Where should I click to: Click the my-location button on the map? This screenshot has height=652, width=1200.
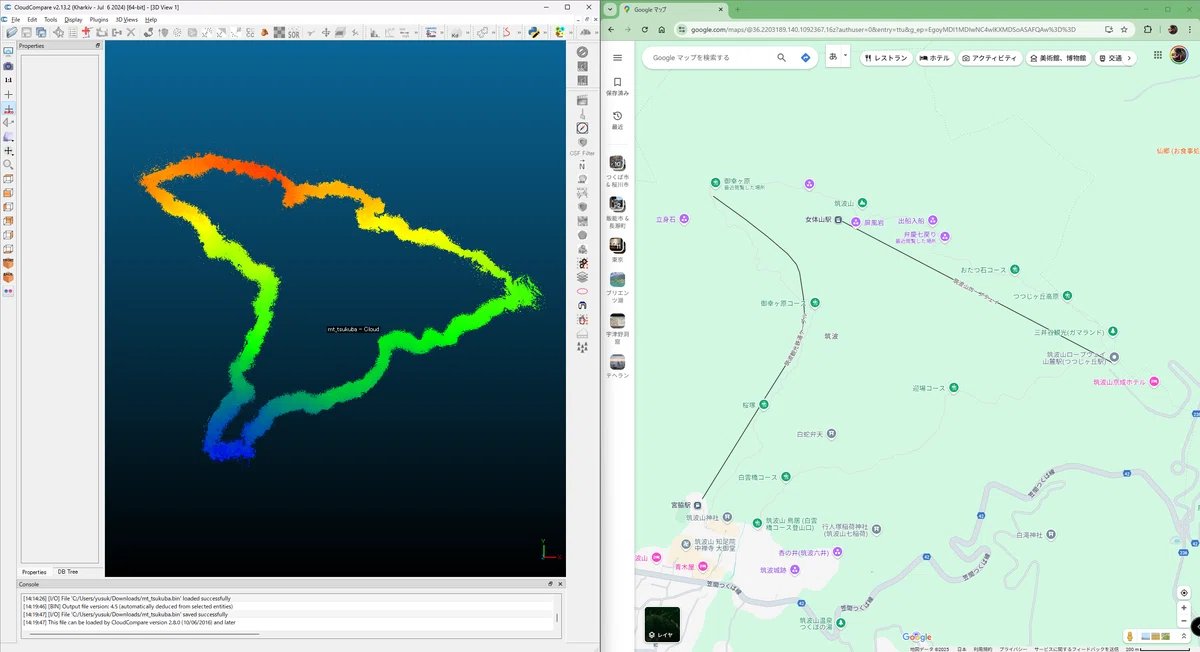click(1184, 593)
